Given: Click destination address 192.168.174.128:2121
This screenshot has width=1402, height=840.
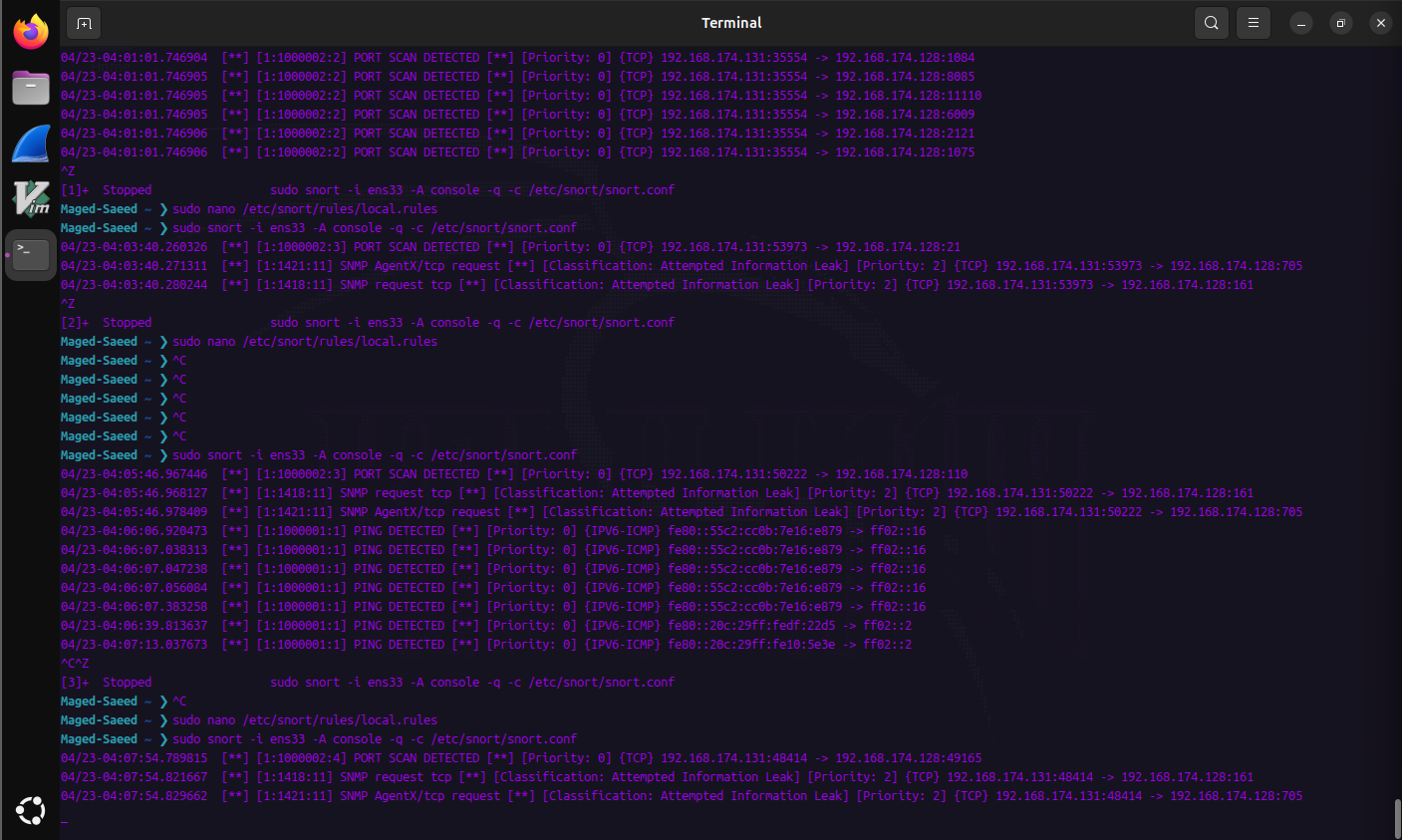Looking at the screenshot, I should [905, 134].
